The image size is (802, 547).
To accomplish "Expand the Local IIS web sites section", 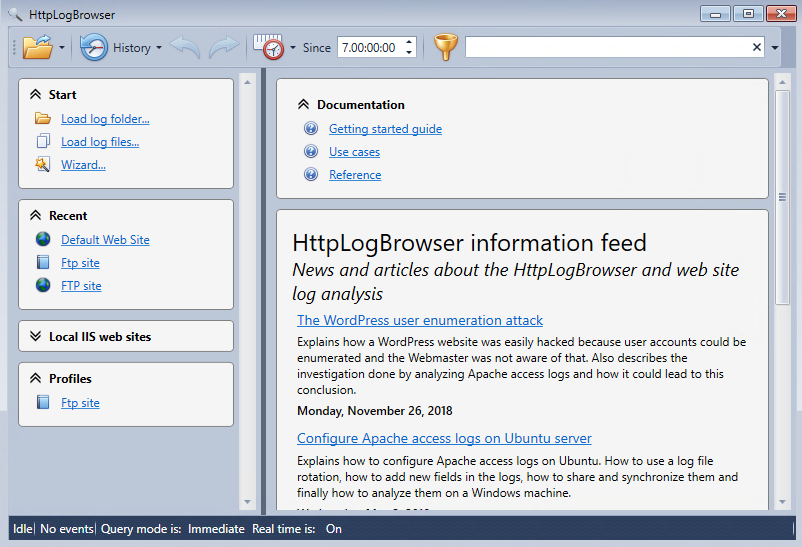I will pos(36,337).
